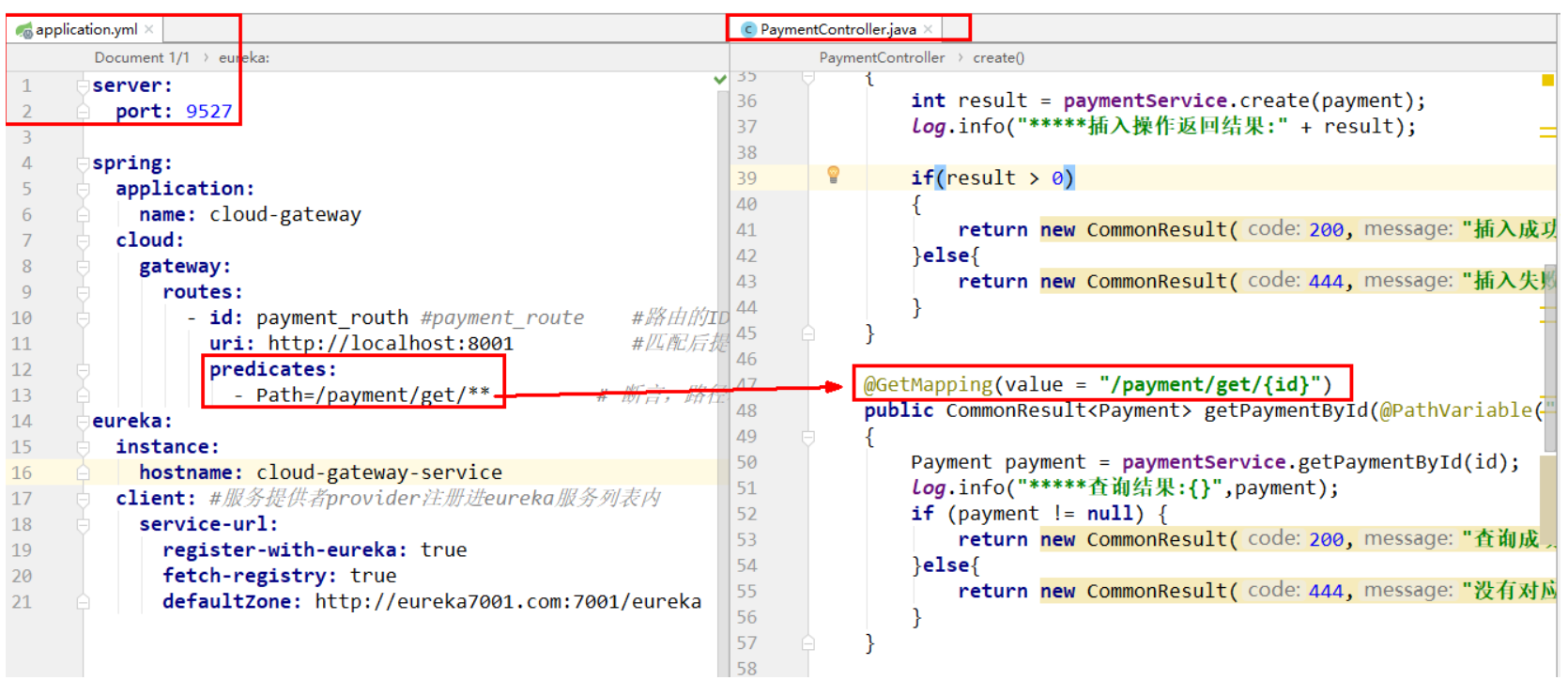
Task: Collapse the 'service-url:' block fold marker
Action: [83, 525]
